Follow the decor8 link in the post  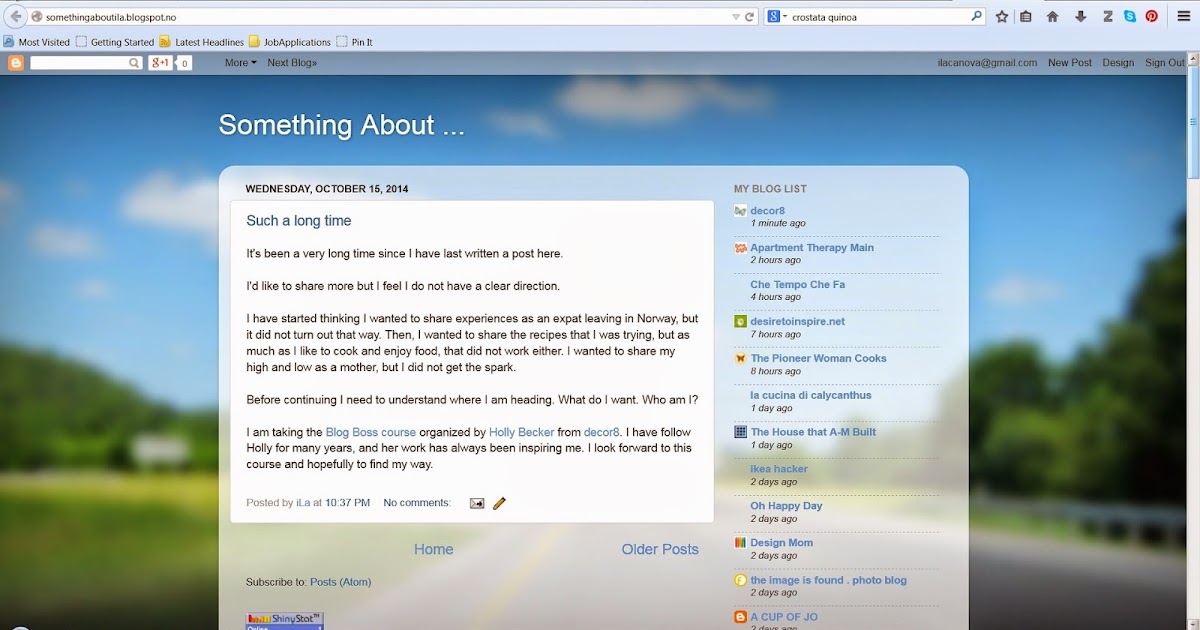tap(602, 433)
